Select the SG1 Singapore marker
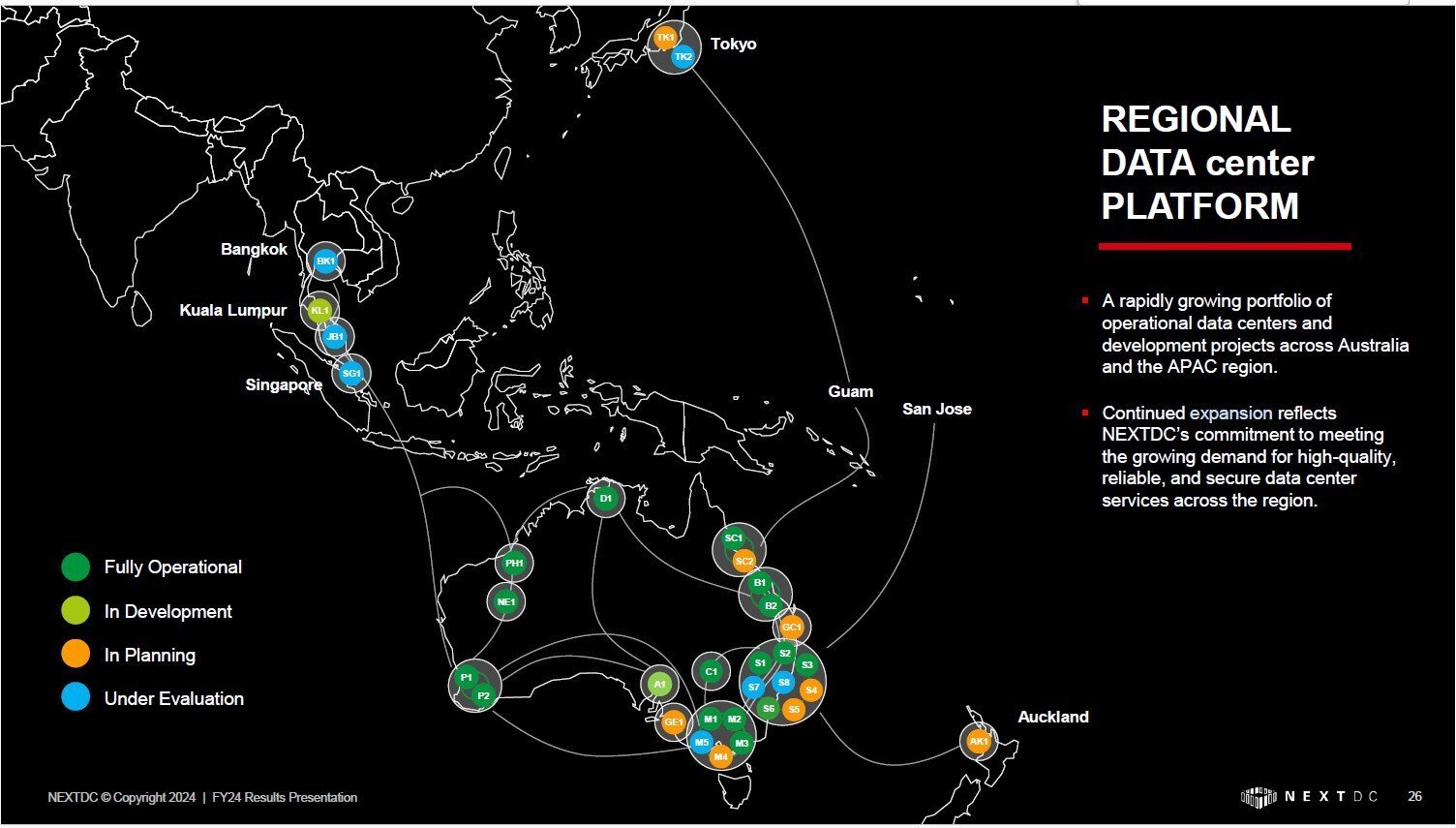This screenshot has height=828, width=1456. [350, 372]
